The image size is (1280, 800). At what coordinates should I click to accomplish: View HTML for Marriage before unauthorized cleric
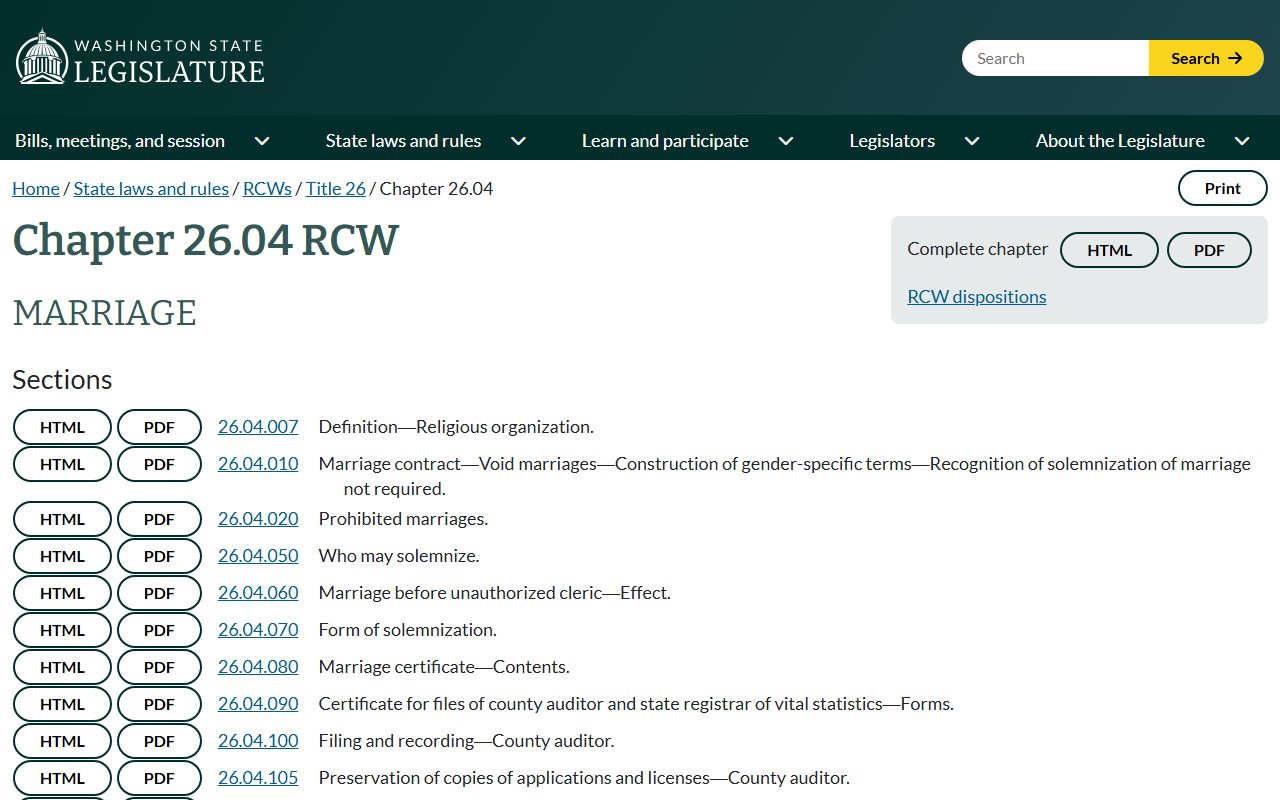coord(62,593)
